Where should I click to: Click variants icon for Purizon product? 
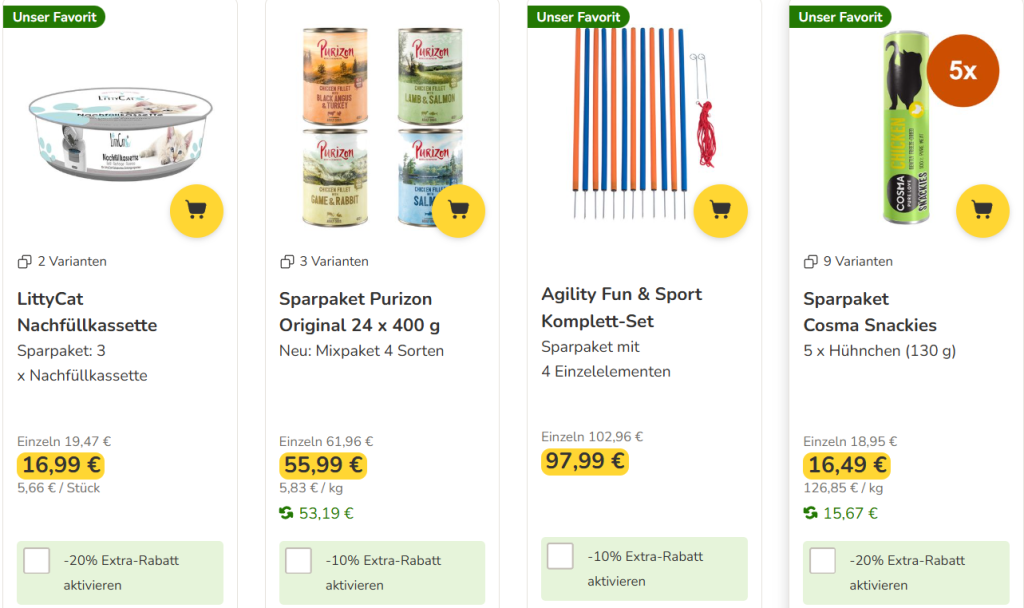point(287,262)
